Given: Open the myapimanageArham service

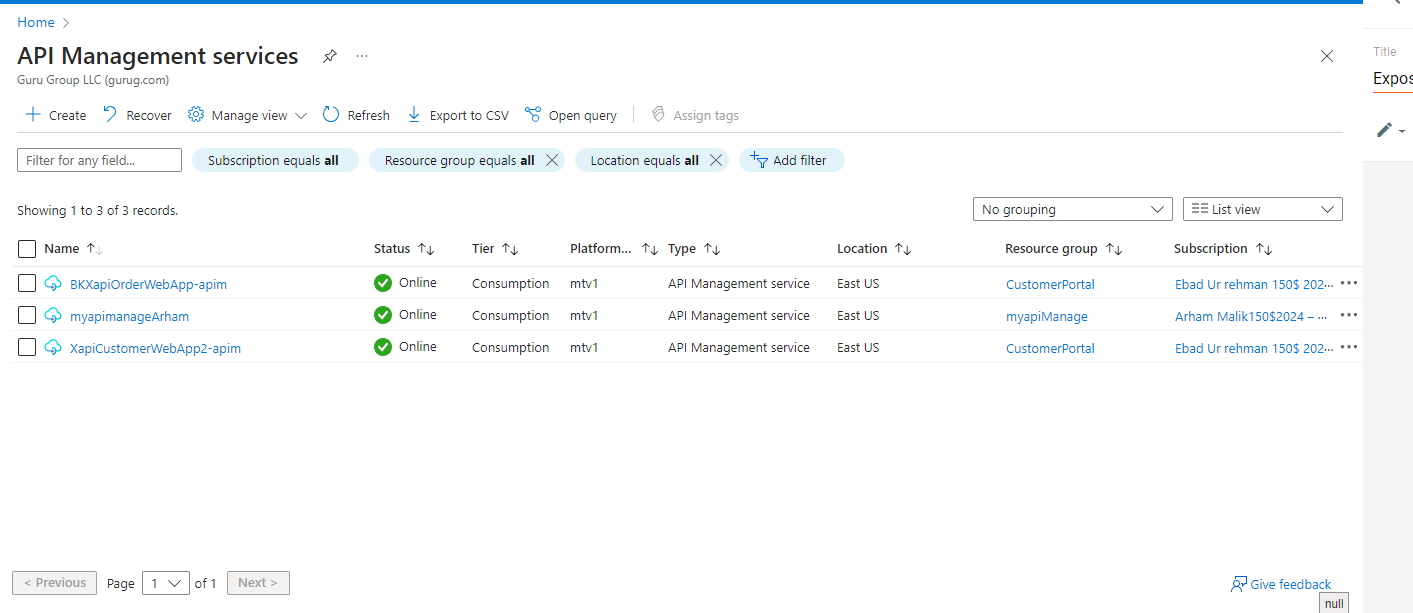Looking at the screenshot, I should (x=129, y=316).
